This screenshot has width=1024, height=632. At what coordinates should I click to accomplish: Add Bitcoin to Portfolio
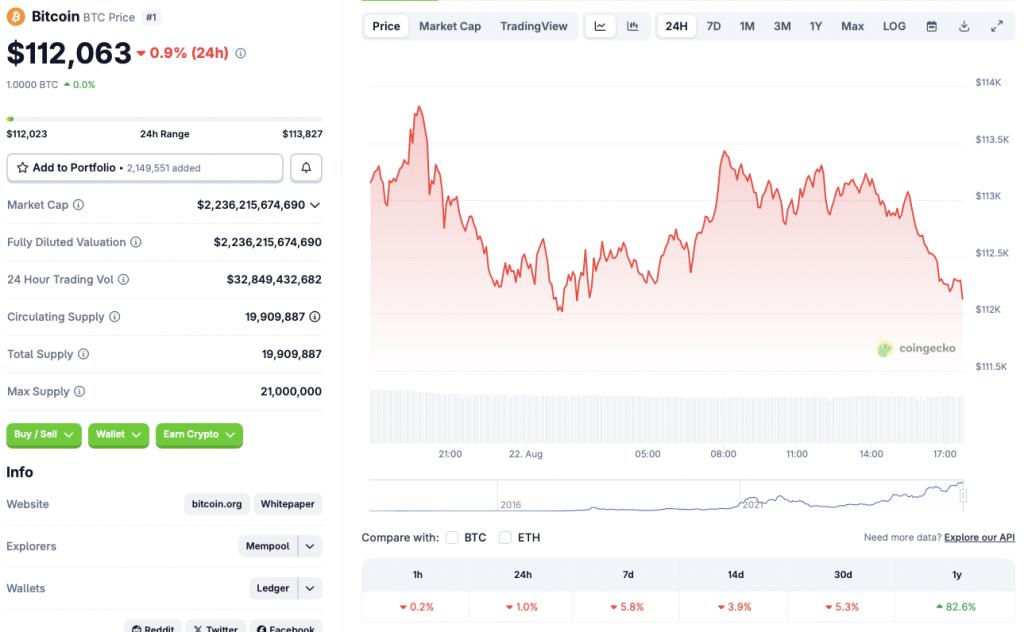coord(145,168)
